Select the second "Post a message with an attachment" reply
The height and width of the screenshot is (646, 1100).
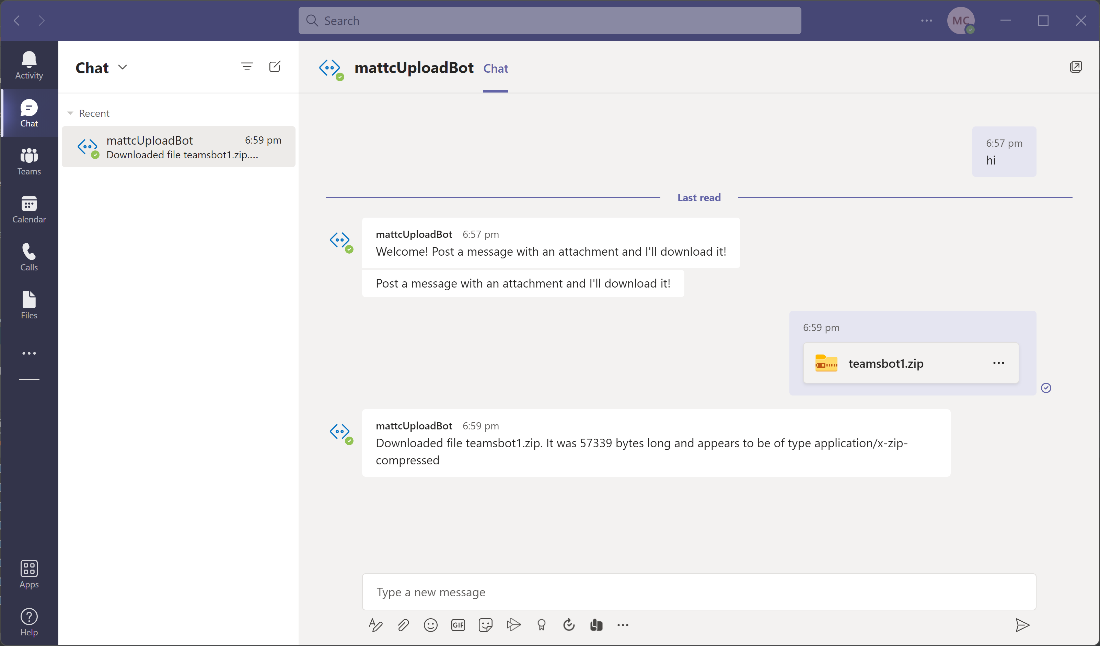(x=523, y=283)
